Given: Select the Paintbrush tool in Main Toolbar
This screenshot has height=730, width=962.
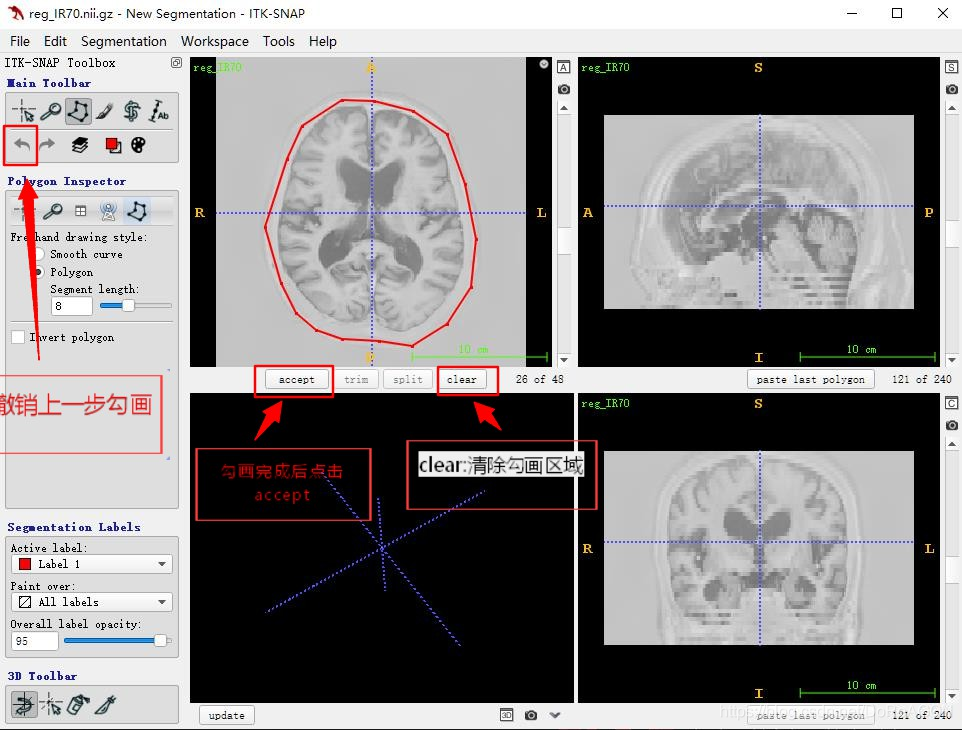Looking at the screenshot, I should tap(104, 112).
